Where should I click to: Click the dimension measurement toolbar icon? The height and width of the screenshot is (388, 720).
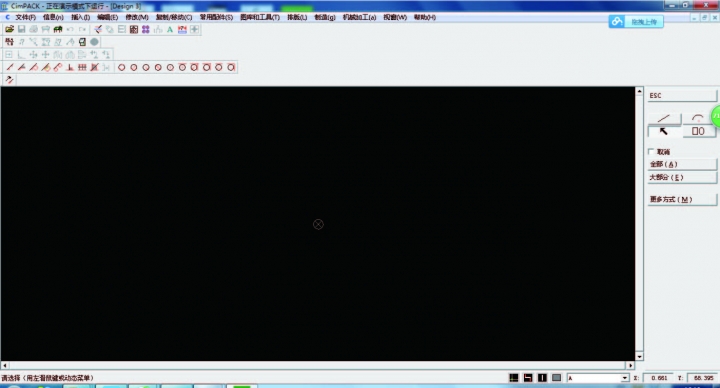(x=182, y=29)
